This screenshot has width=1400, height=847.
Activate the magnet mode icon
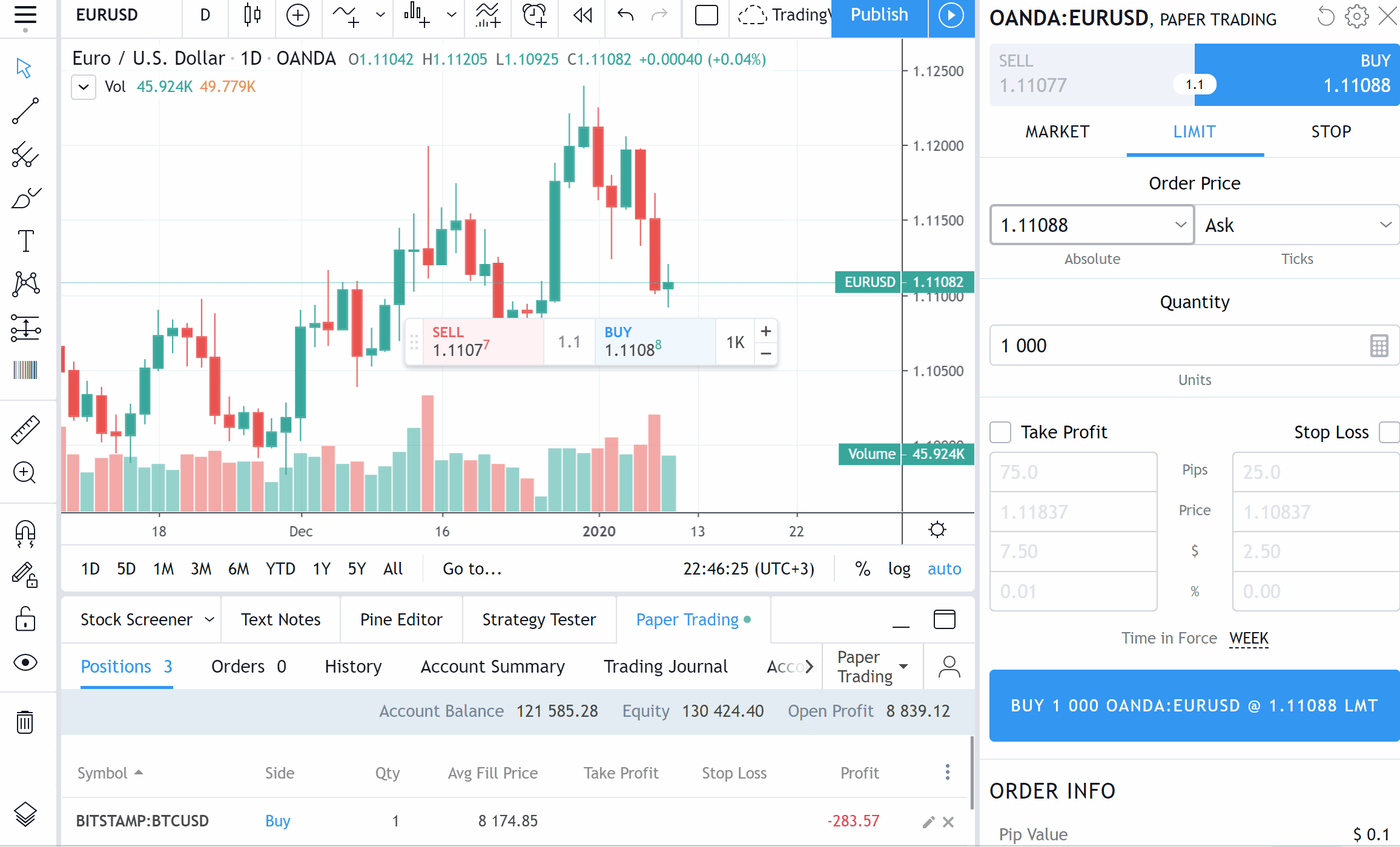tap(25, 534)
